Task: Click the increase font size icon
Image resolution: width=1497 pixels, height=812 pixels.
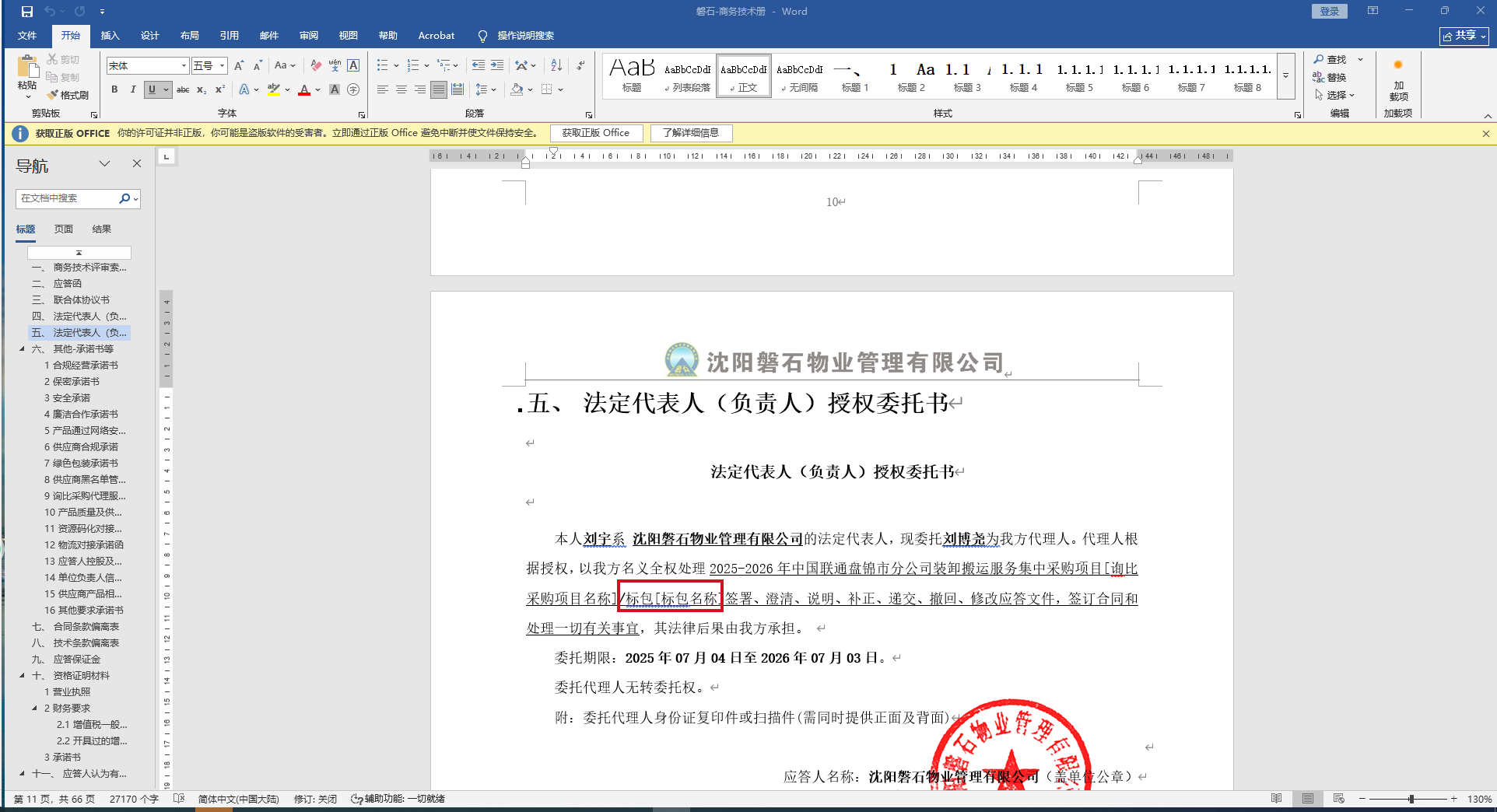Action: click(239, 65)
